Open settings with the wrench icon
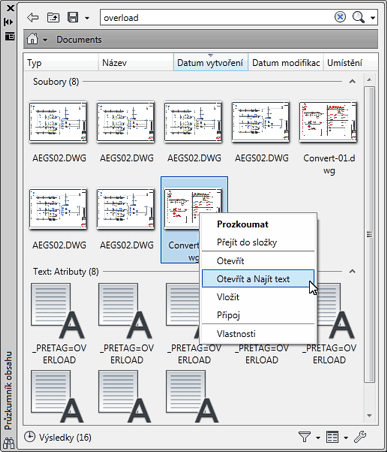Image resolution: width=387 pixels, height=452 pixels. pyautogui.click(x=360, y=436)
